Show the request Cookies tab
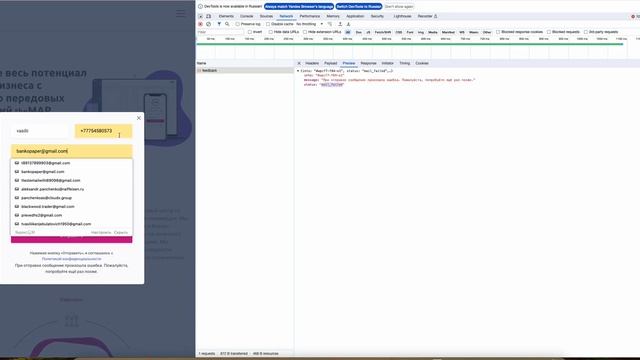Viewport: 640px width, 360px height. coord(422,63)
